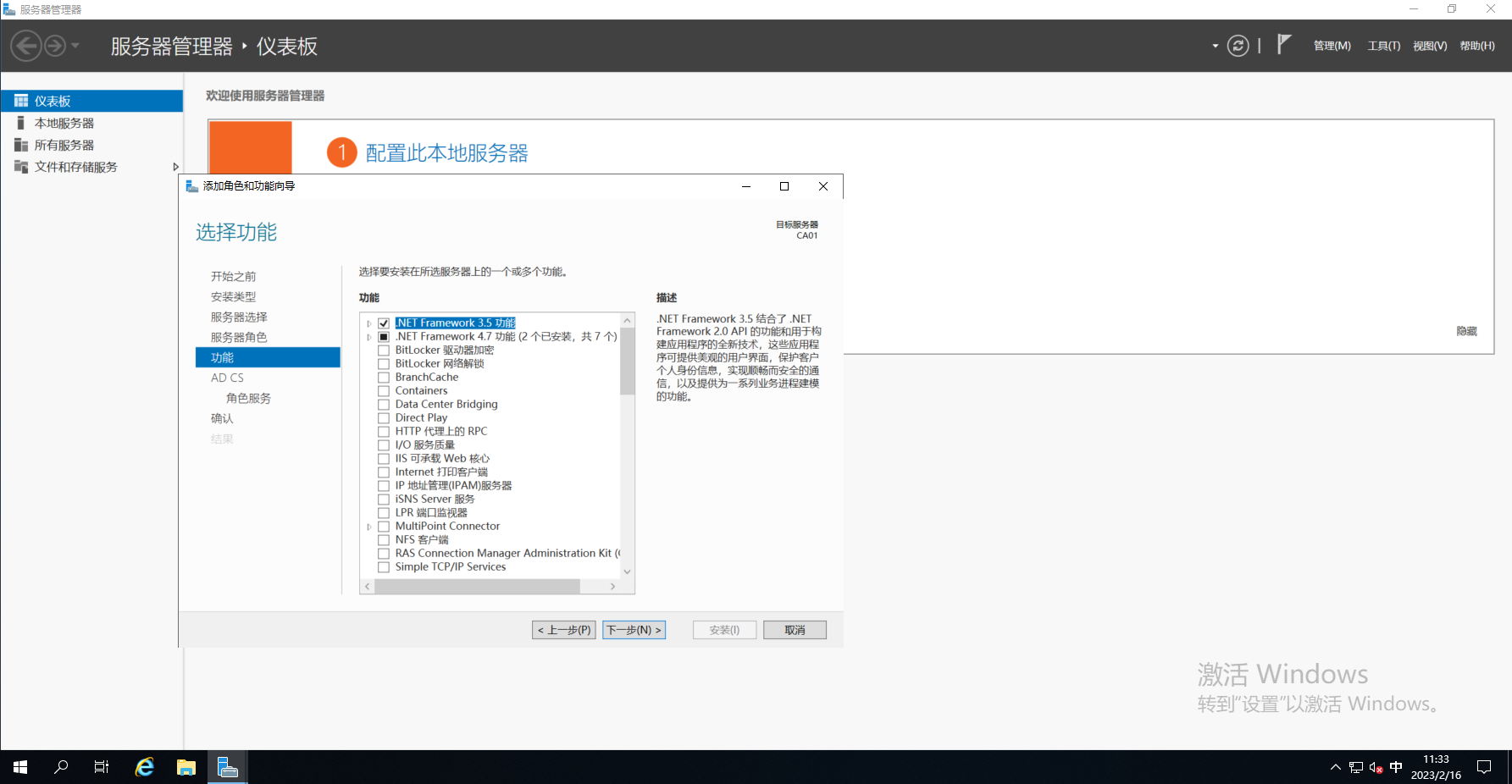Open the 管理(M) menu
Viewport: 1512px width, 784px height.
[x=1332, y=46]
